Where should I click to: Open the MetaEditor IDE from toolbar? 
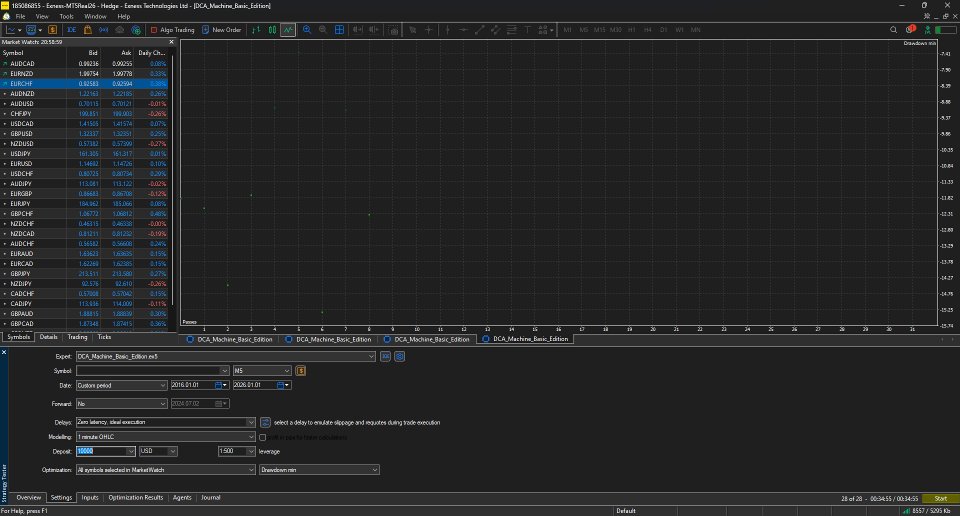click(x=72, y=29)
